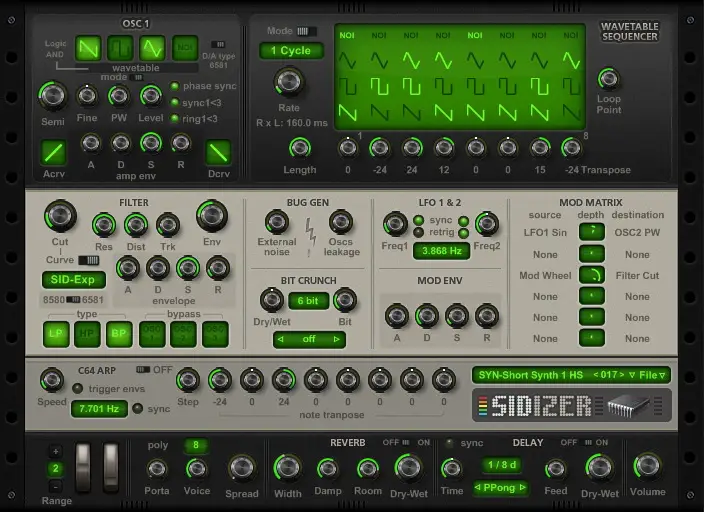
Task: Click the modulation wheel
Action: pos(110,467)
